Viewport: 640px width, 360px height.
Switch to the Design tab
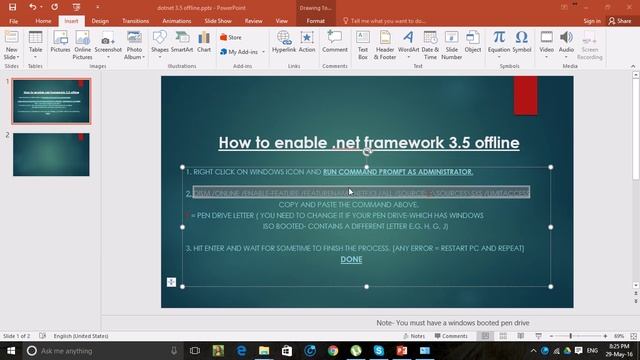coord(100,21)
